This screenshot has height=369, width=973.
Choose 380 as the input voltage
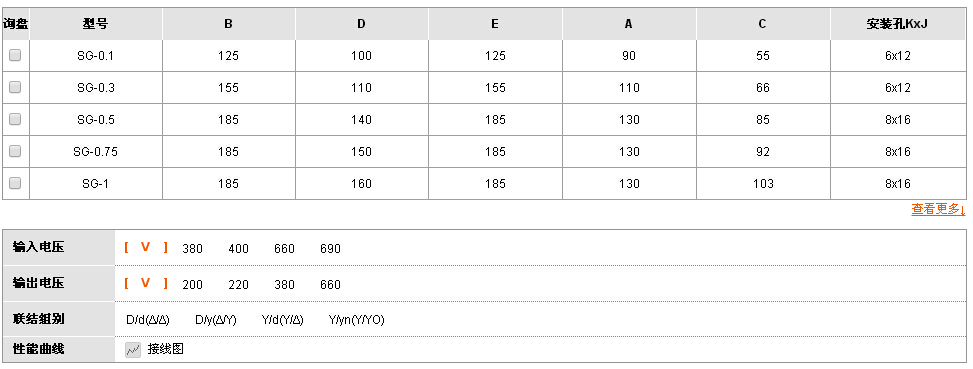coord(192,249)
